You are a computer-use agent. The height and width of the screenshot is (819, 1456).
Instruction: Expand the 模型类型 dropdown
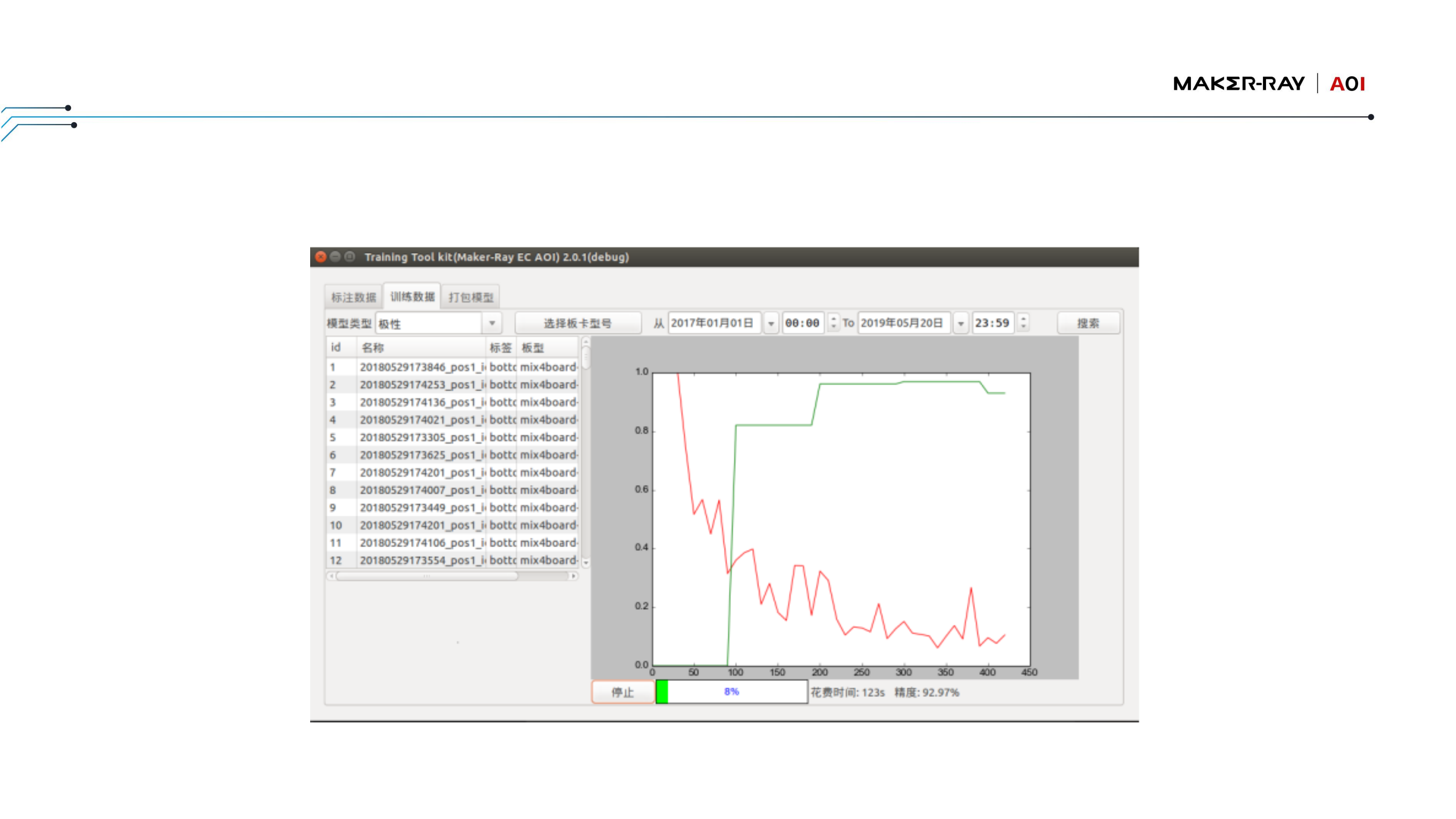[492, 323]
